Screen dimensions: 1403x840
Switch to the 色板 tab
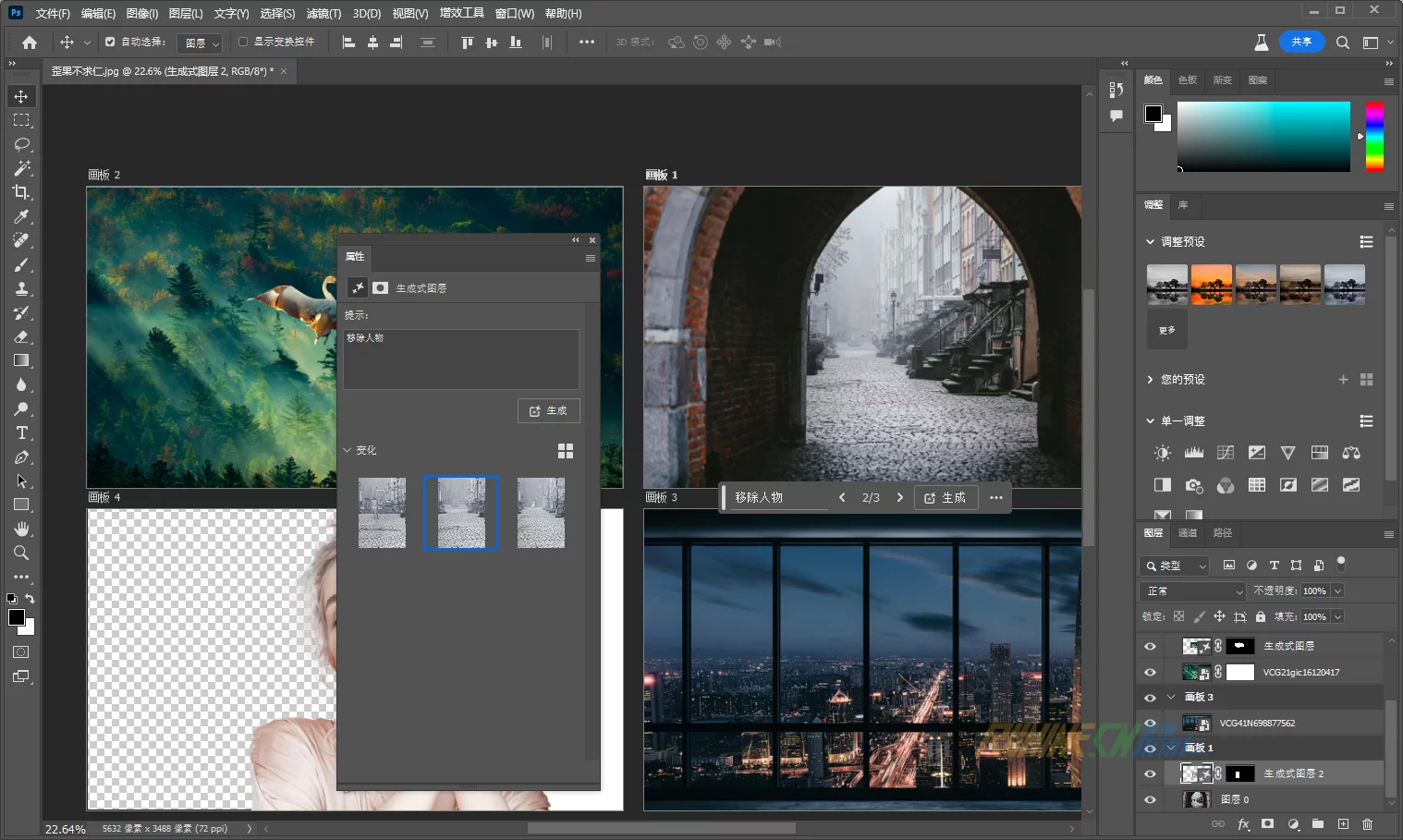1188,80
